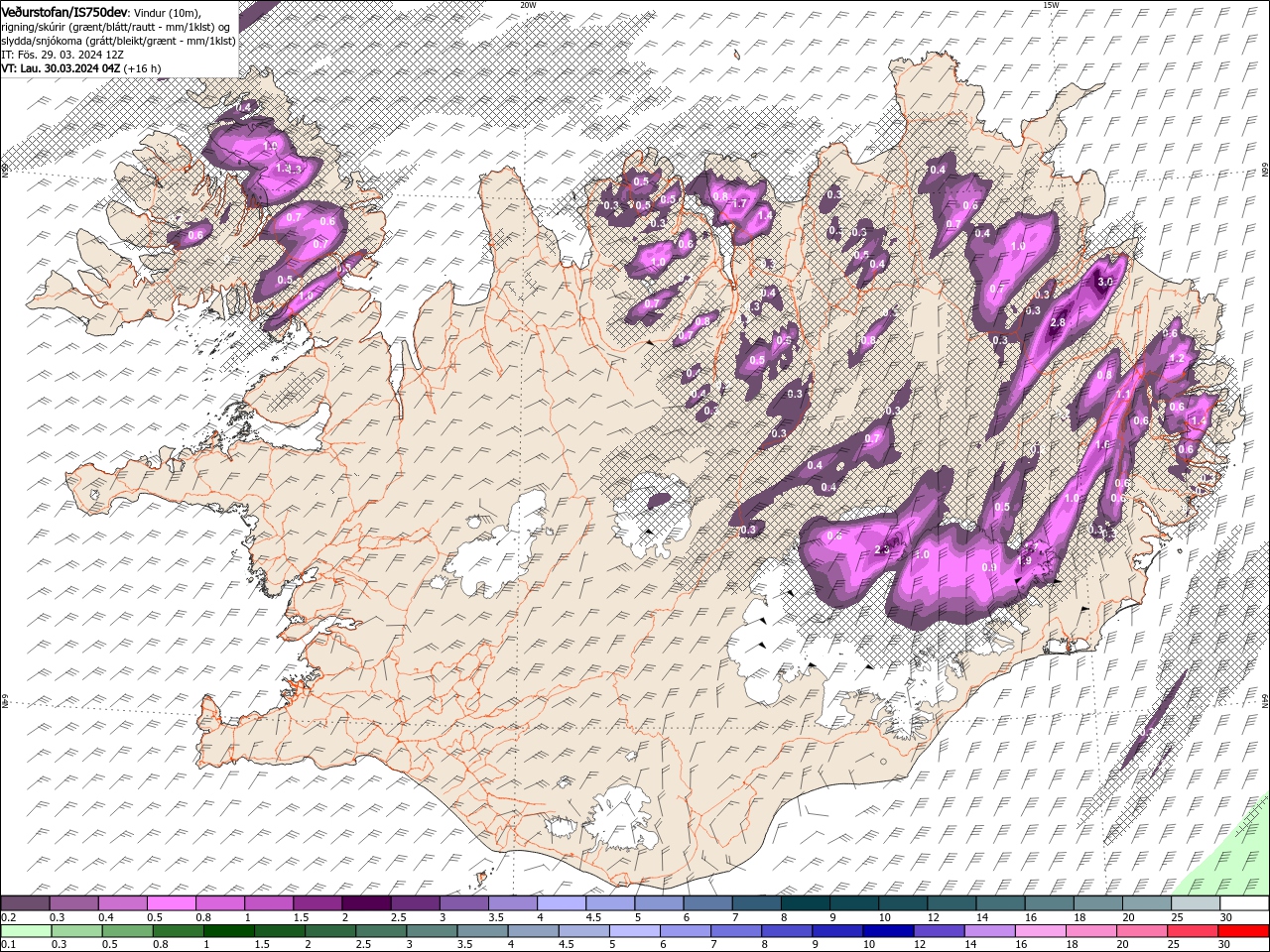Click the 2.5–3 grey-green swatch in bottom legend
This screenshot has width=1270, height=952.
(381, 931)
